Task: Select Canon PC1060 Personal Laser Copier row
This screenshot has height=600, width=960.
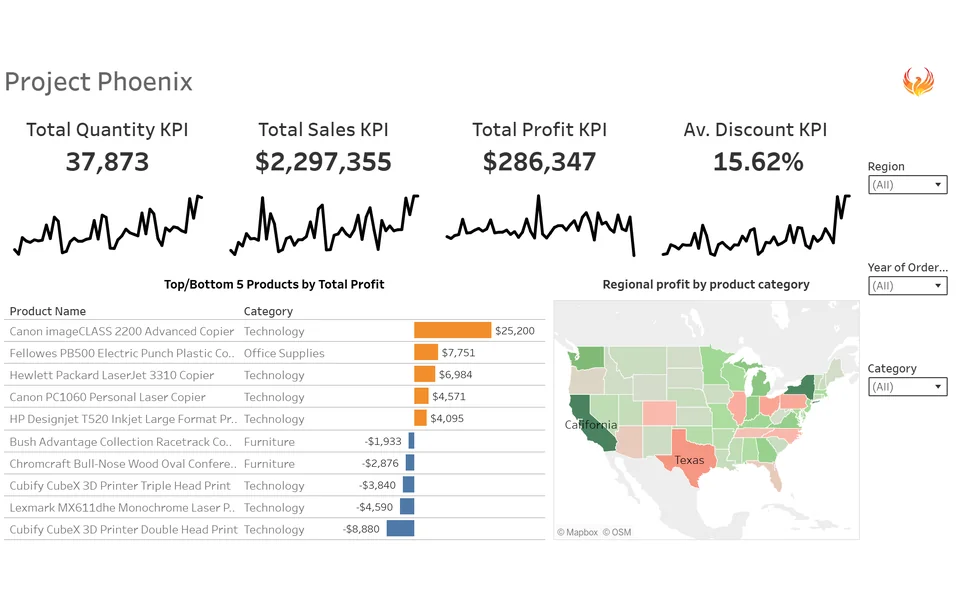Action: click(274, 397)
